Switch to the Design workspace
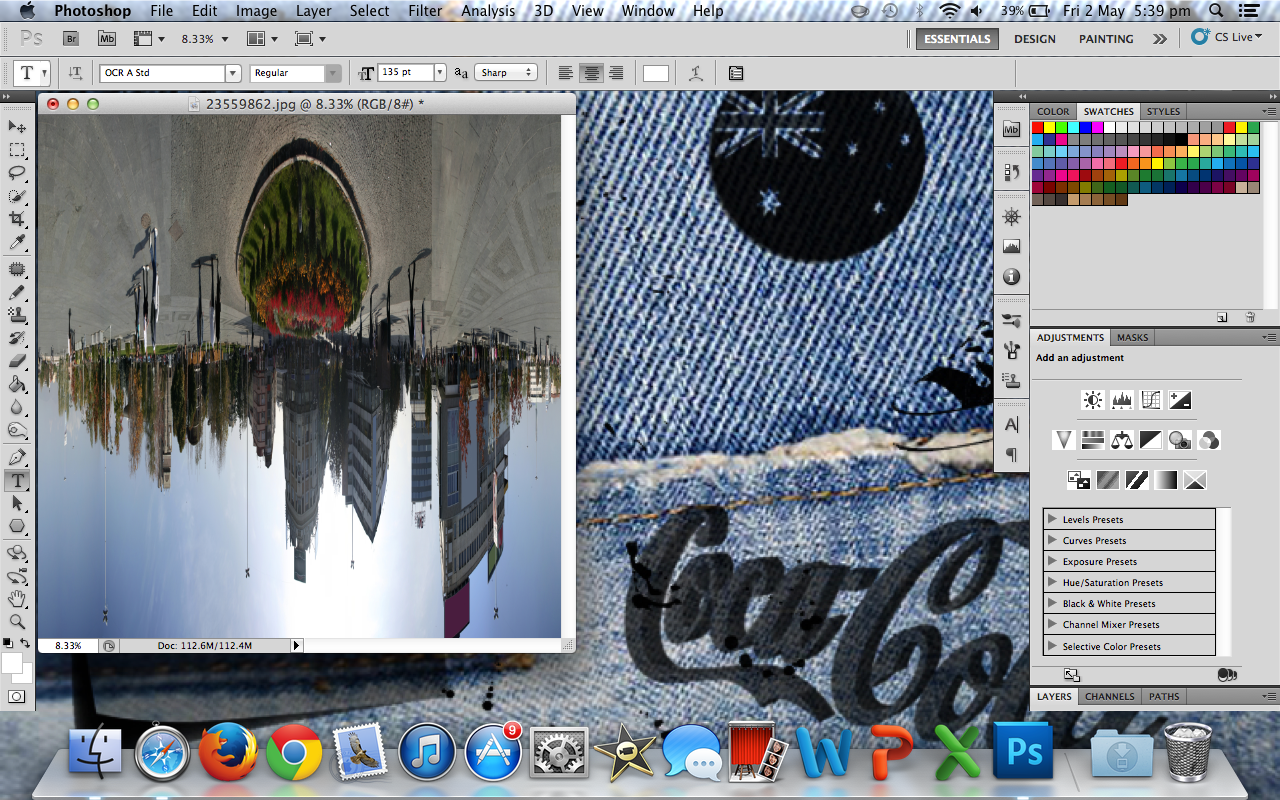Image resolution: width=1280 pixels, height=800 pixels. click(1034, 39)
